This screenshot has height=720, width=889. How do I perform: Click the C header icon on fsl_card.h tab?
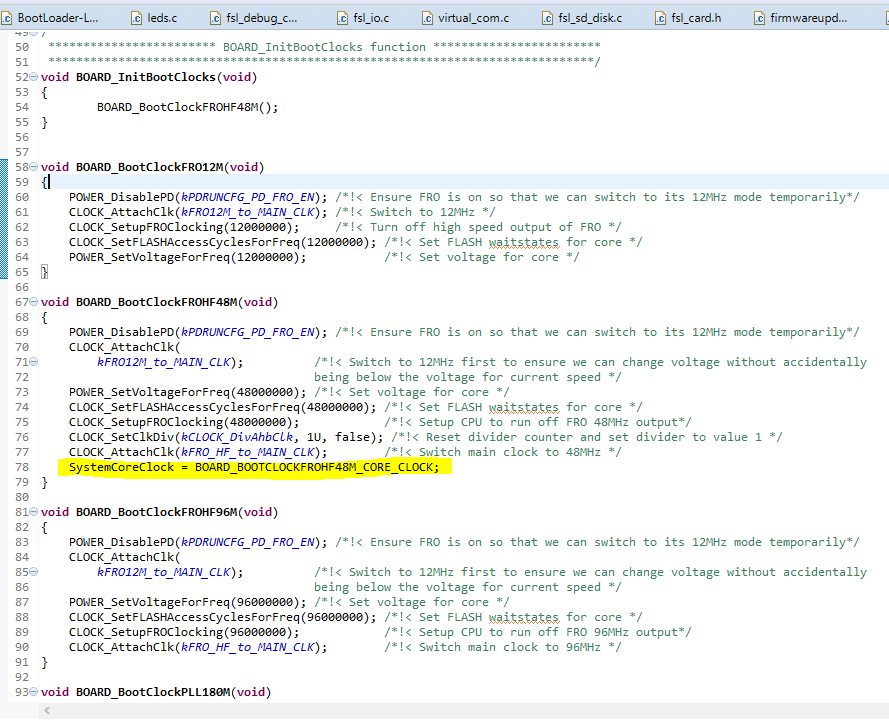(660, 17)
